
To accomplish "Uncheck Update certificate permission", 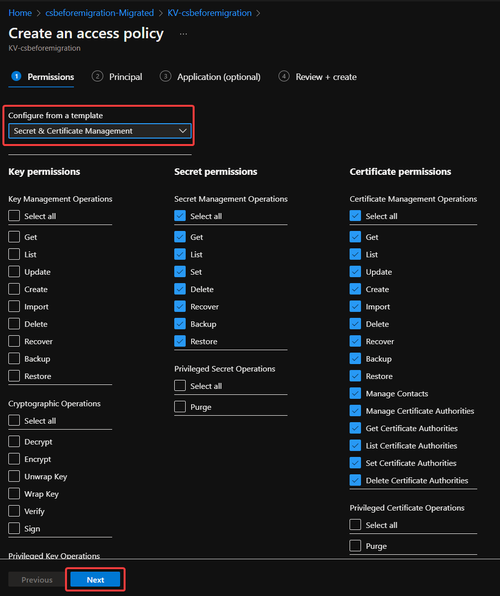I will tap(355, 272).
